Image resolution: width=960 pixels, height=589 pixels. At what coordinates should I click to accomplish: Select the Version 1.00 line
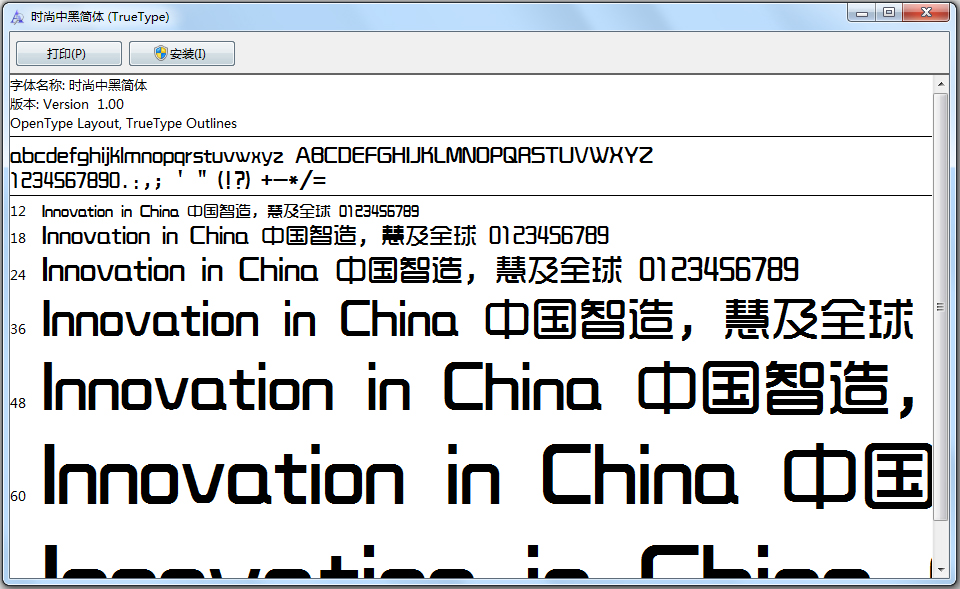pyautogui.click(x=65, y=104)
